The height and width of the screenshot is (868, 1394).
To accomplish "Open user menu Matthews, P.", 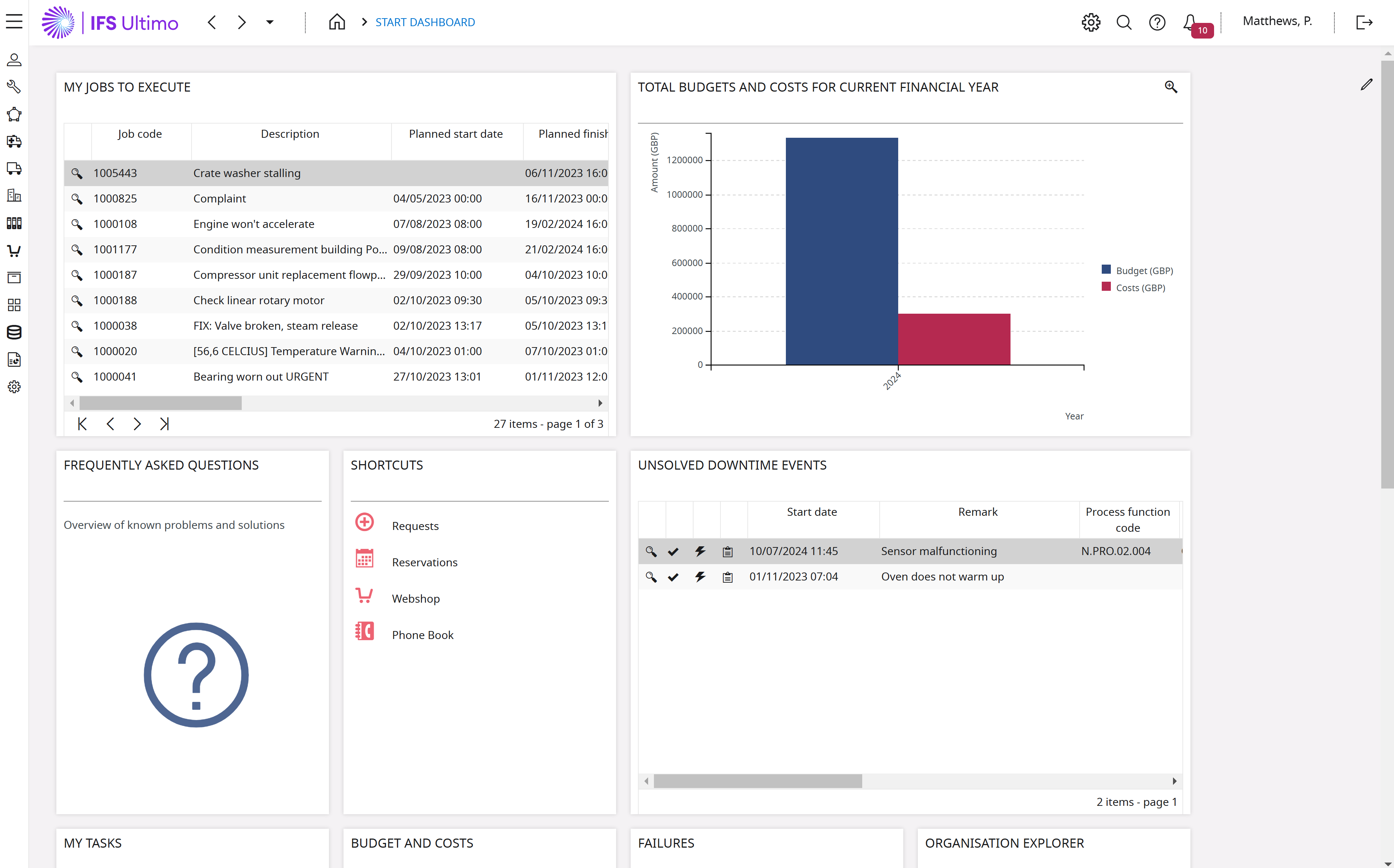I will point(1277,21).
